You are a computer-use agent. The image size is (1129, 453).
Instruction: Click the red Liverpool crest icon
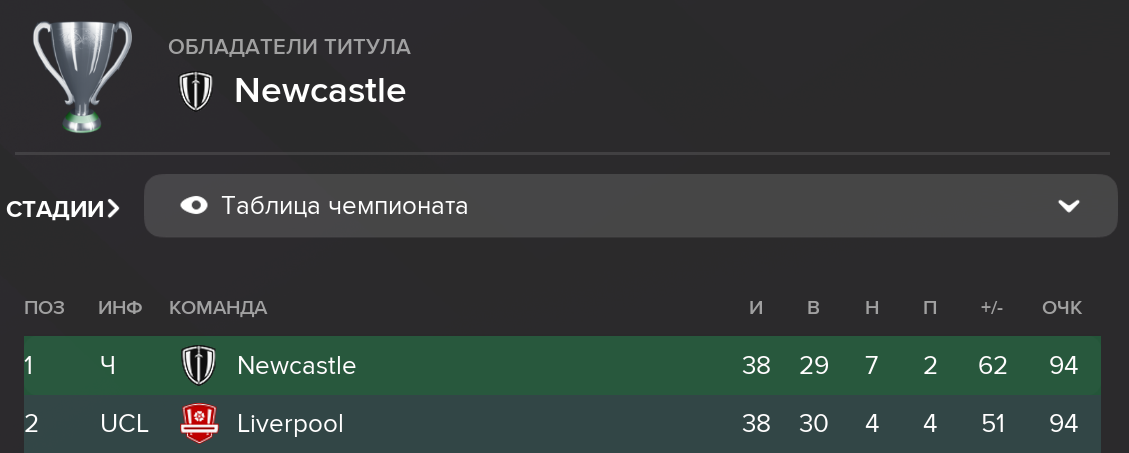(198, 423)
